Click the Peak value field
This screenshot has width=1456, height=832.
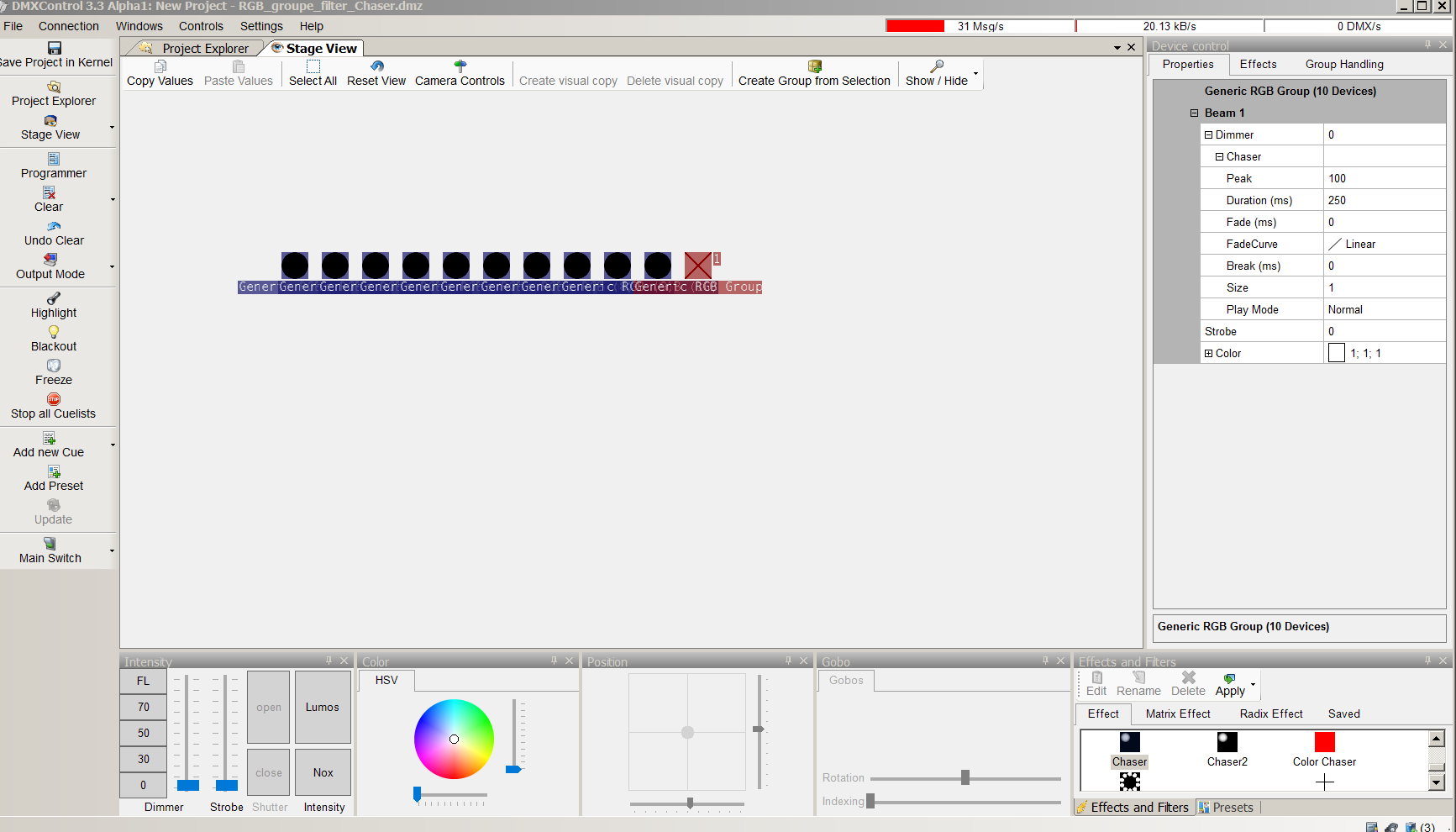pos(1383,178)
